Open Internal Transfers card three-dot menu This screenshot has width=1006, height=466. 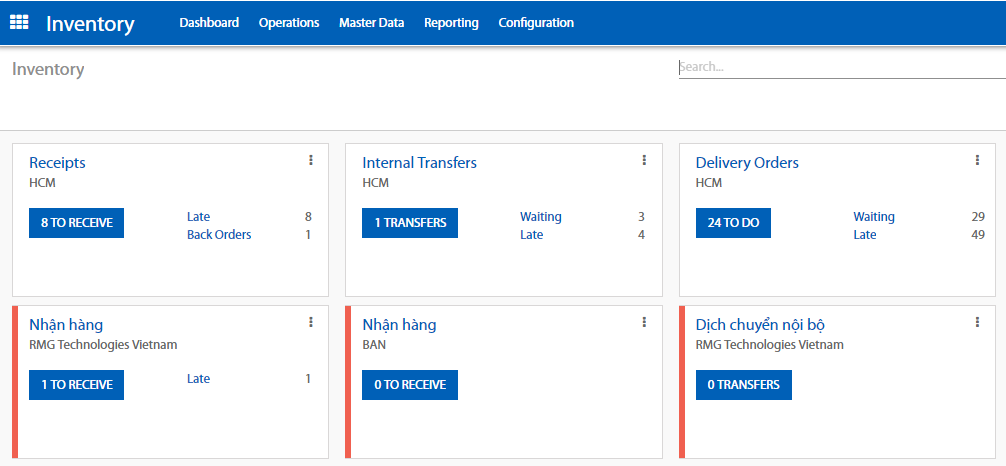[x=644, y=160]
